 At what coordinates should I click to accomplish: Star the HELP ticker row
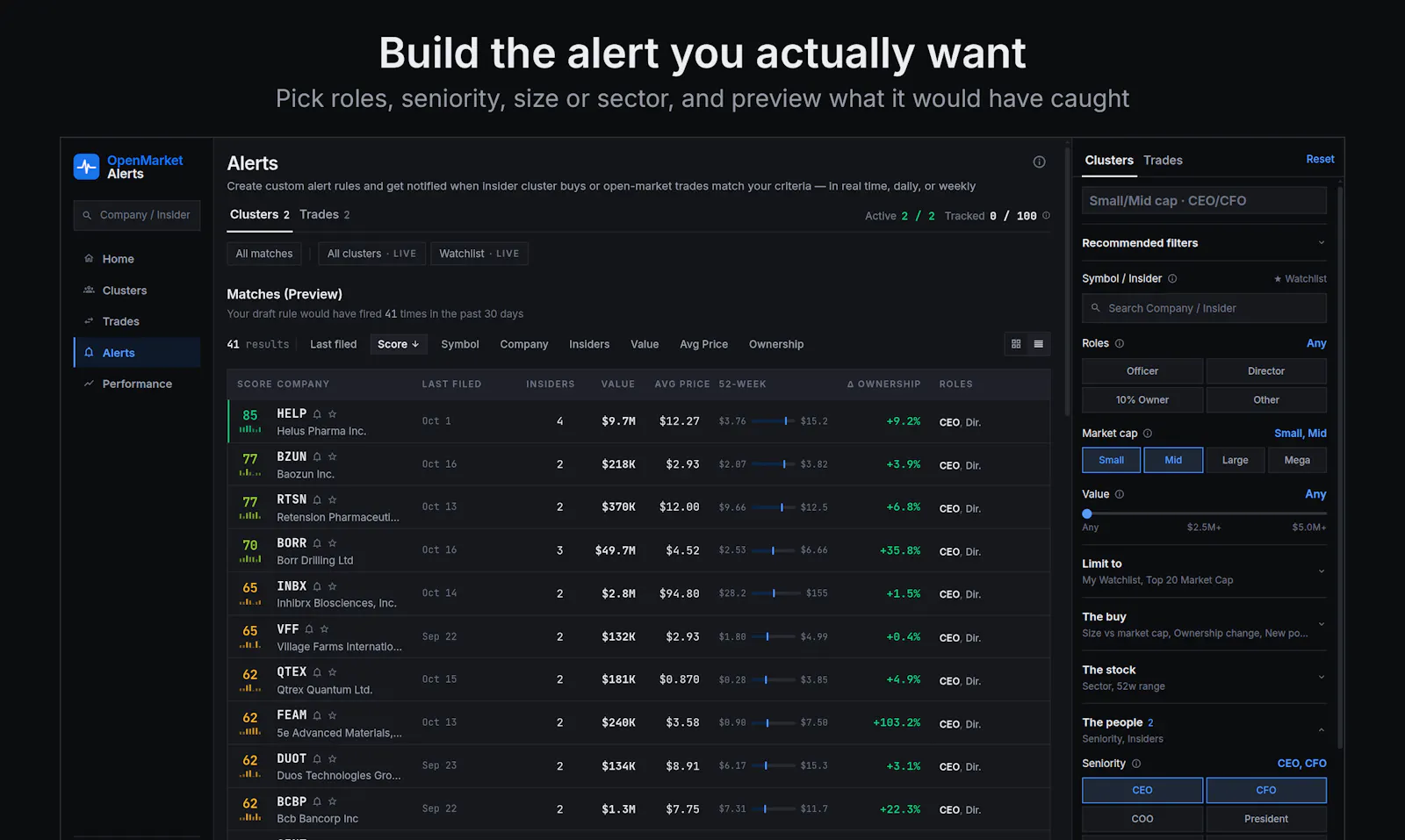point(332,413)
